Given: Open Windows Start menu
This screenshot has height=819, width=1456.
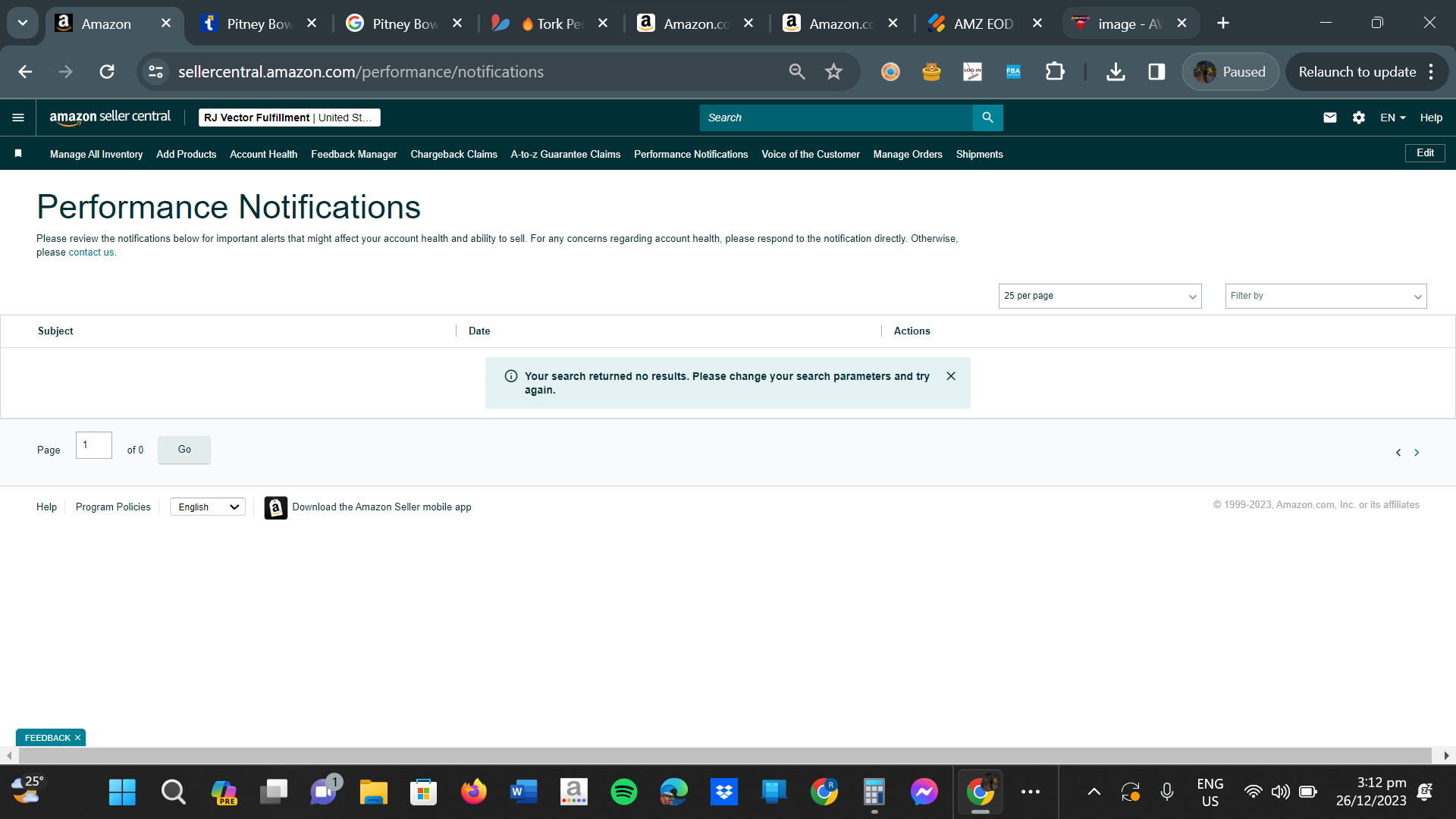Looking at the screenshot, I should (x=122, y=792).
